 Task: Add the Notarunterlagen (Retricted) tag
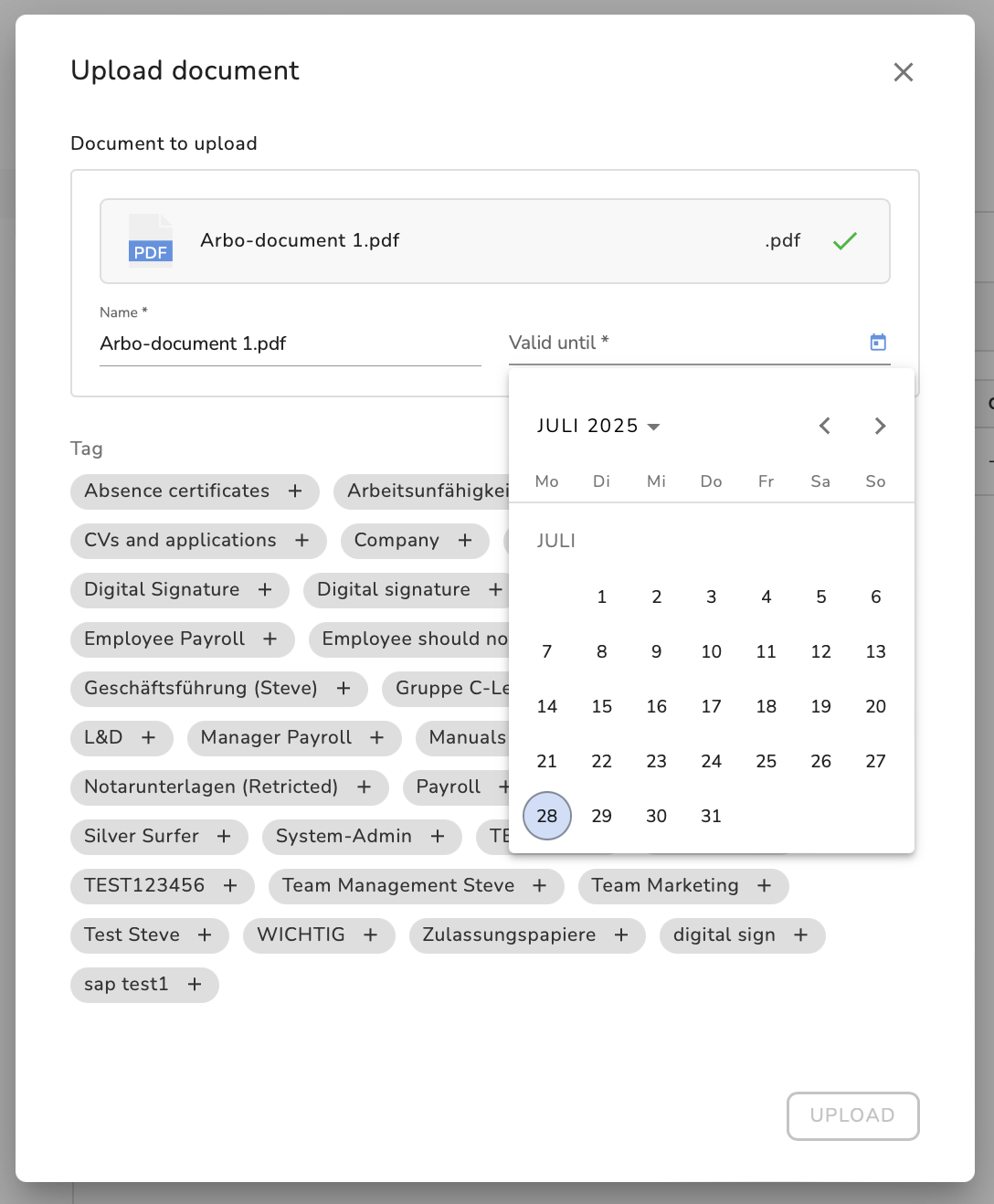(365, 787)
